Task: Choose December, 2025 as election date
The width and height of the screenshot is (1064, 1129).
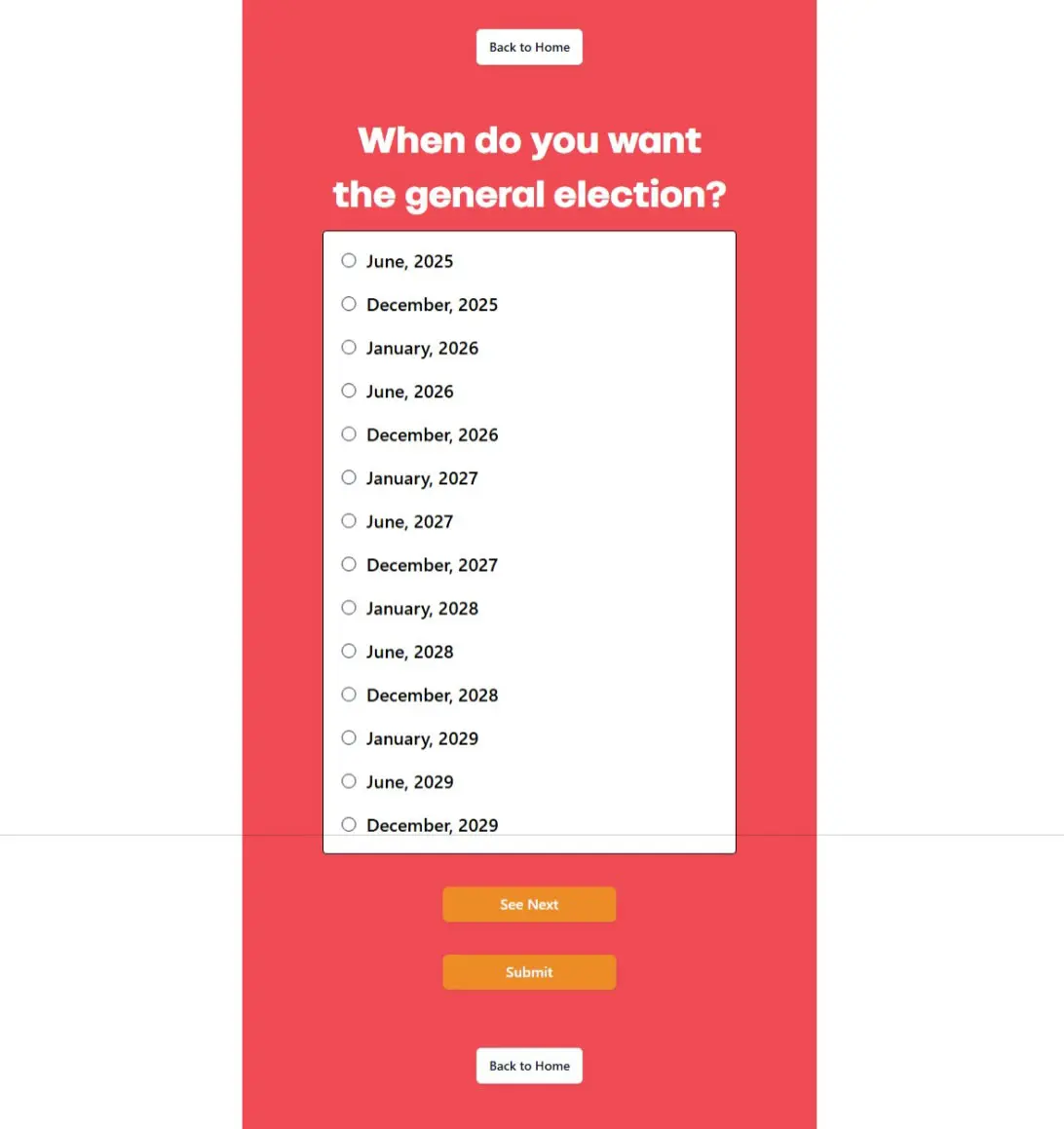Action: pos(349,304)
